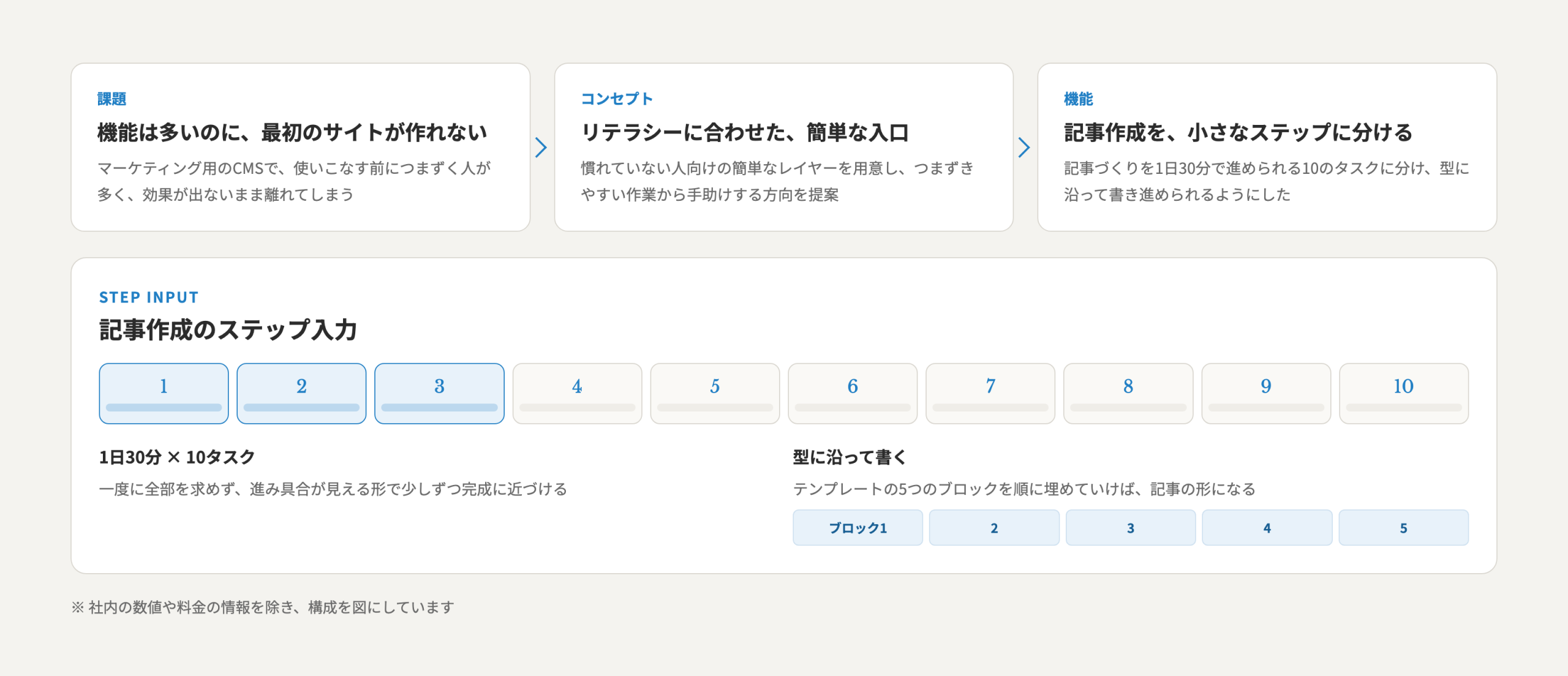Click heading 記事作成を、小さなステップに分ける

(1238, 132)
